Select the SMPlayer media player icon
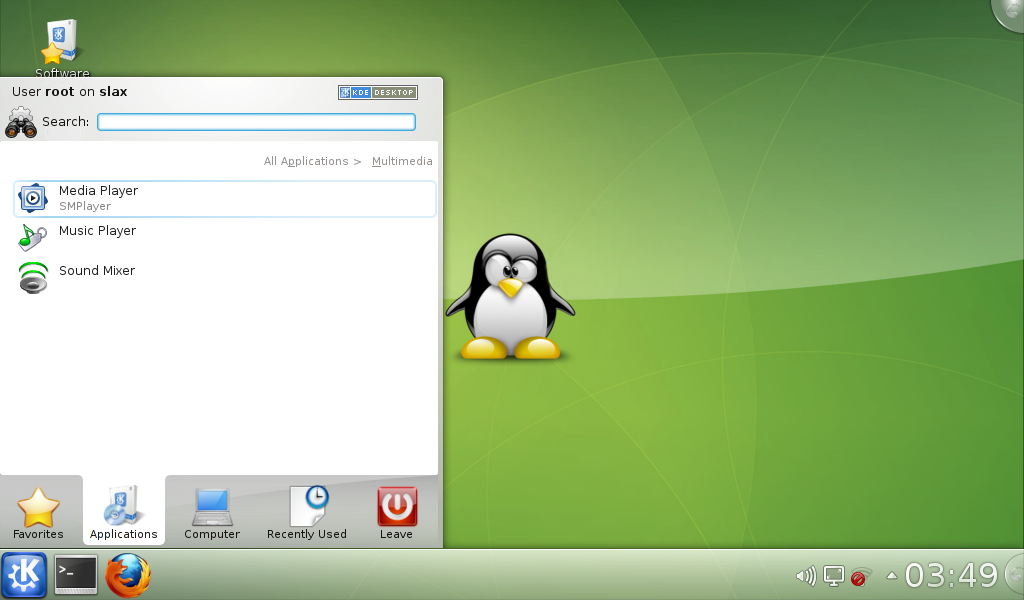 tap(34, 198)
